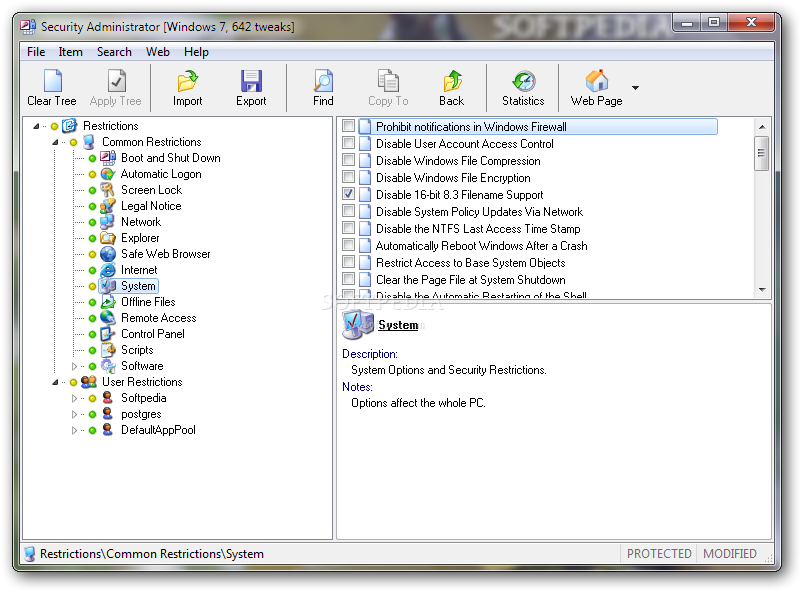
Task: Click the System heading link
Action: point(398,325)
